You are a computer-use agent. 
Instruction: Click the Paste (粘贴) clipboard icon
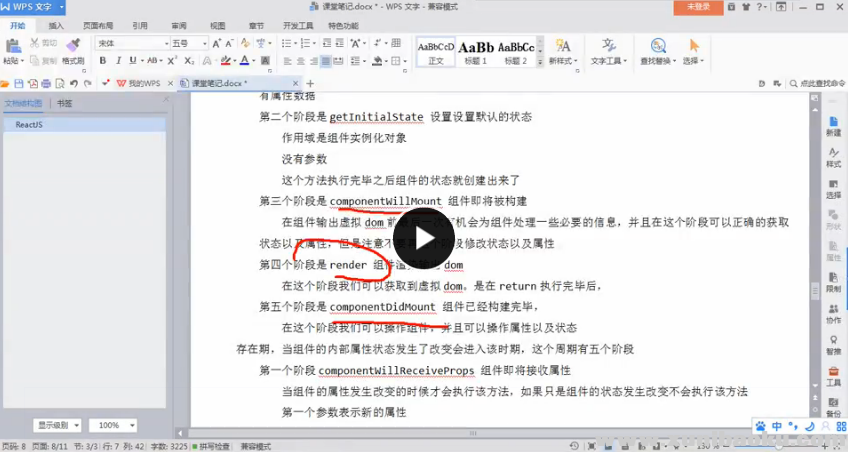[x=12, y=46]
